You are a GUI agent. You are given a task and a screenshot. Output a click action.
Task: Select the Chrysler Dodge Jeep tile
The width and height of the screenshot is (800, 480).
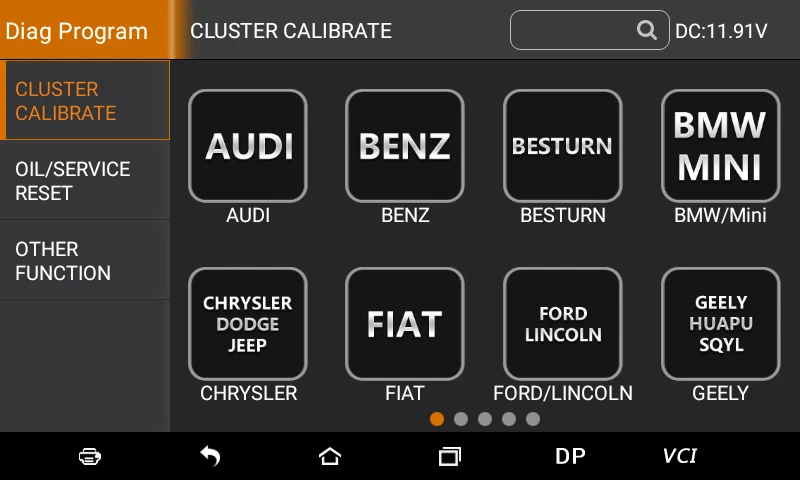click(x=248, y=324)
